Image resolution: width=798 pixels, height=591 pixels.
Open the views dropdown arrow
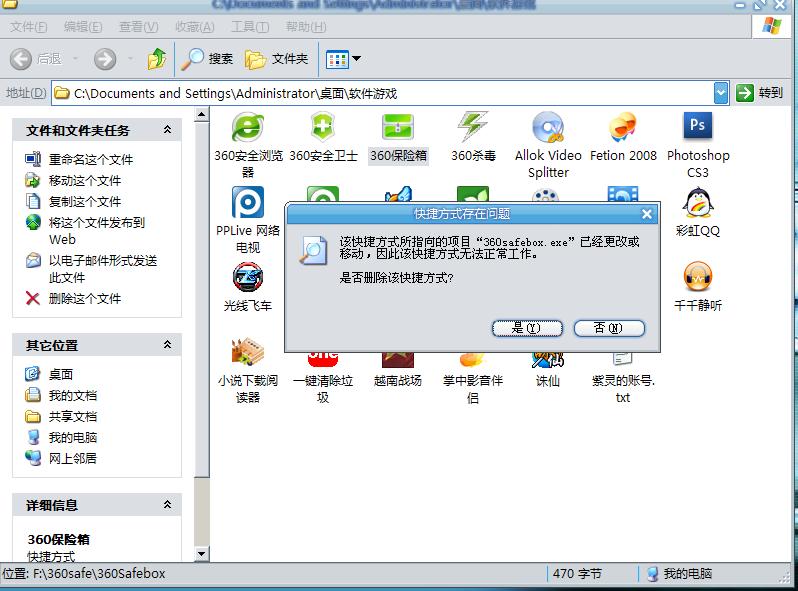(x=357, y=59)
